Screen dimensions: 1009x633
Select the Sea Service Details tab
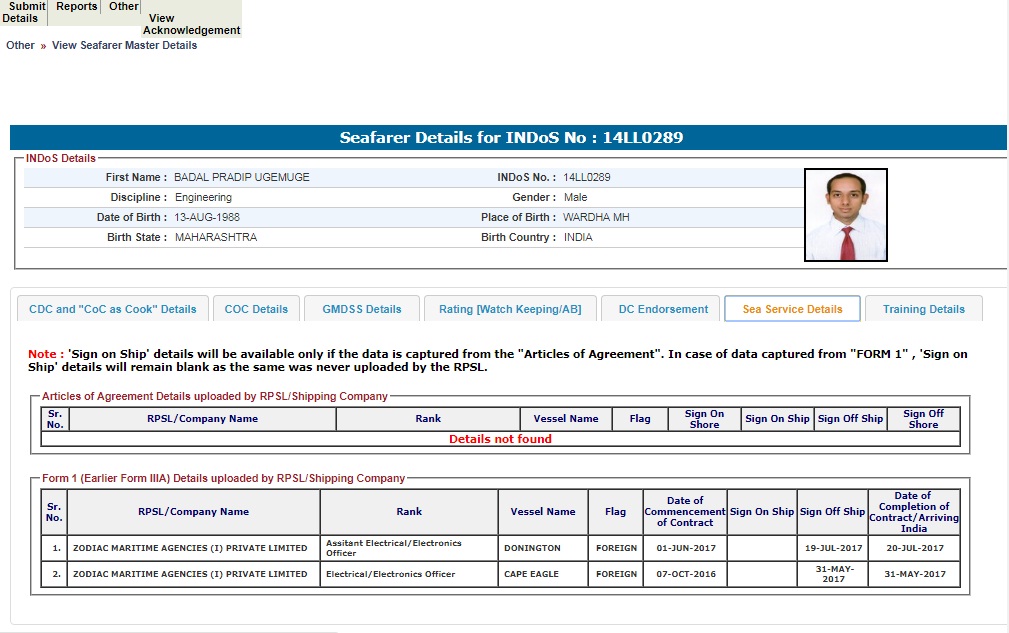point(792,309)
